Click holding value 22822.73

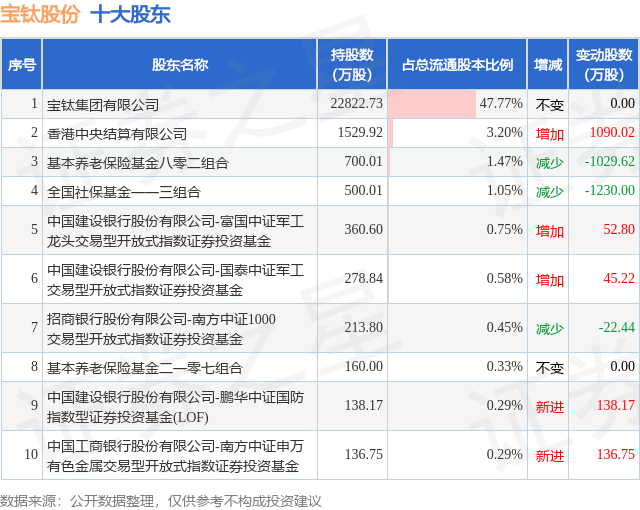pos(356,103)
